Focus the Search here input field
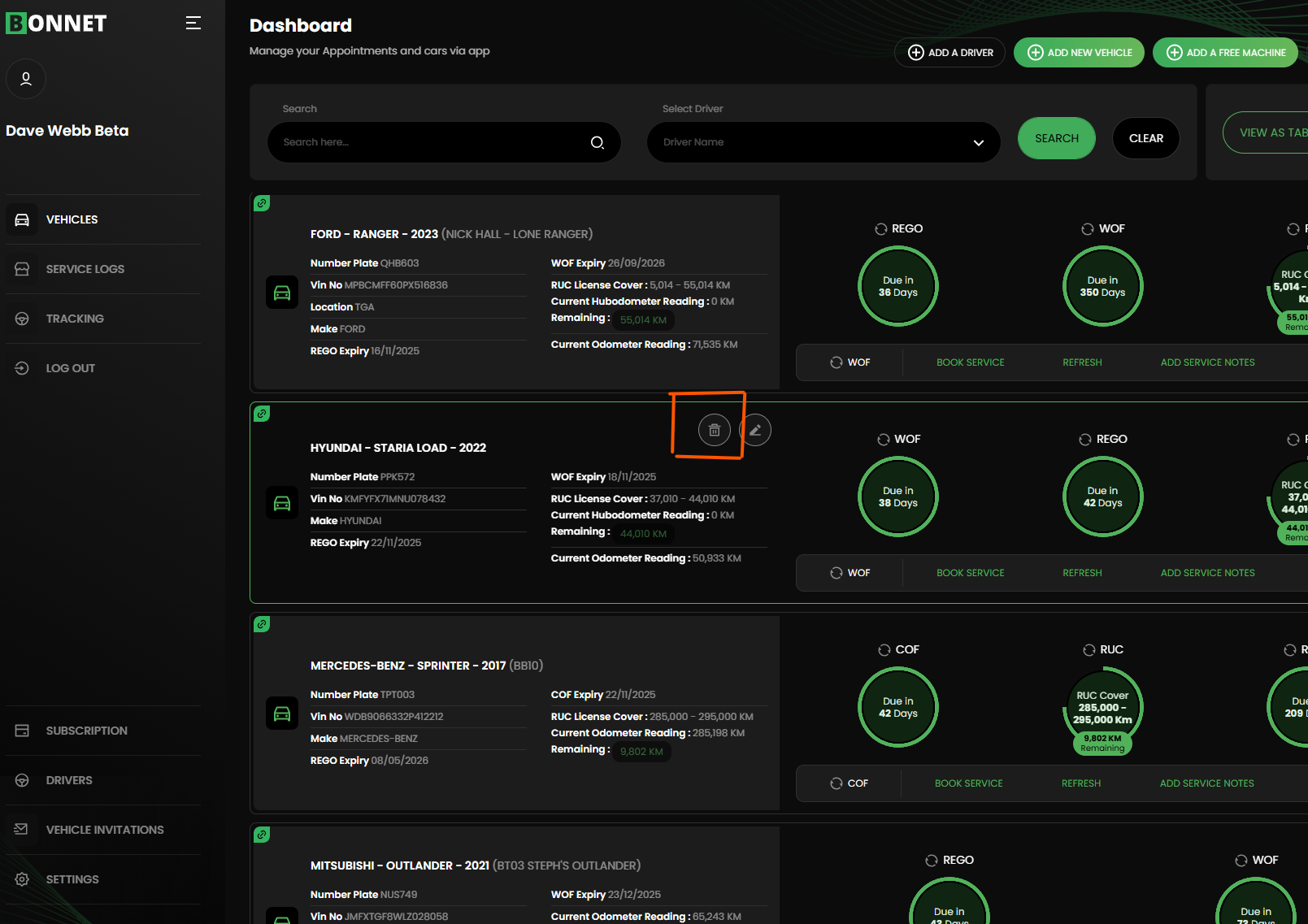 click(431, 142)
